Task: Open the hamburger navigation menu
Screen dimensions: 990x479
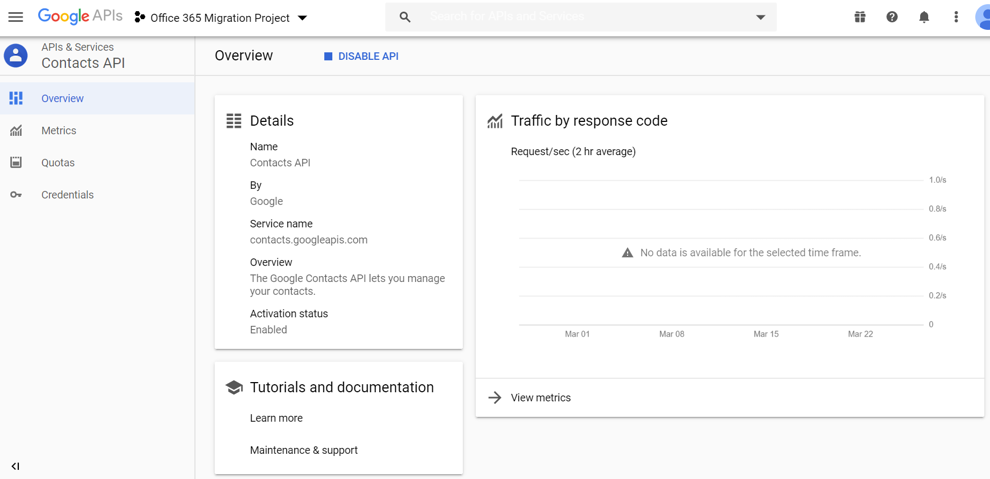Action: point(16,17)
